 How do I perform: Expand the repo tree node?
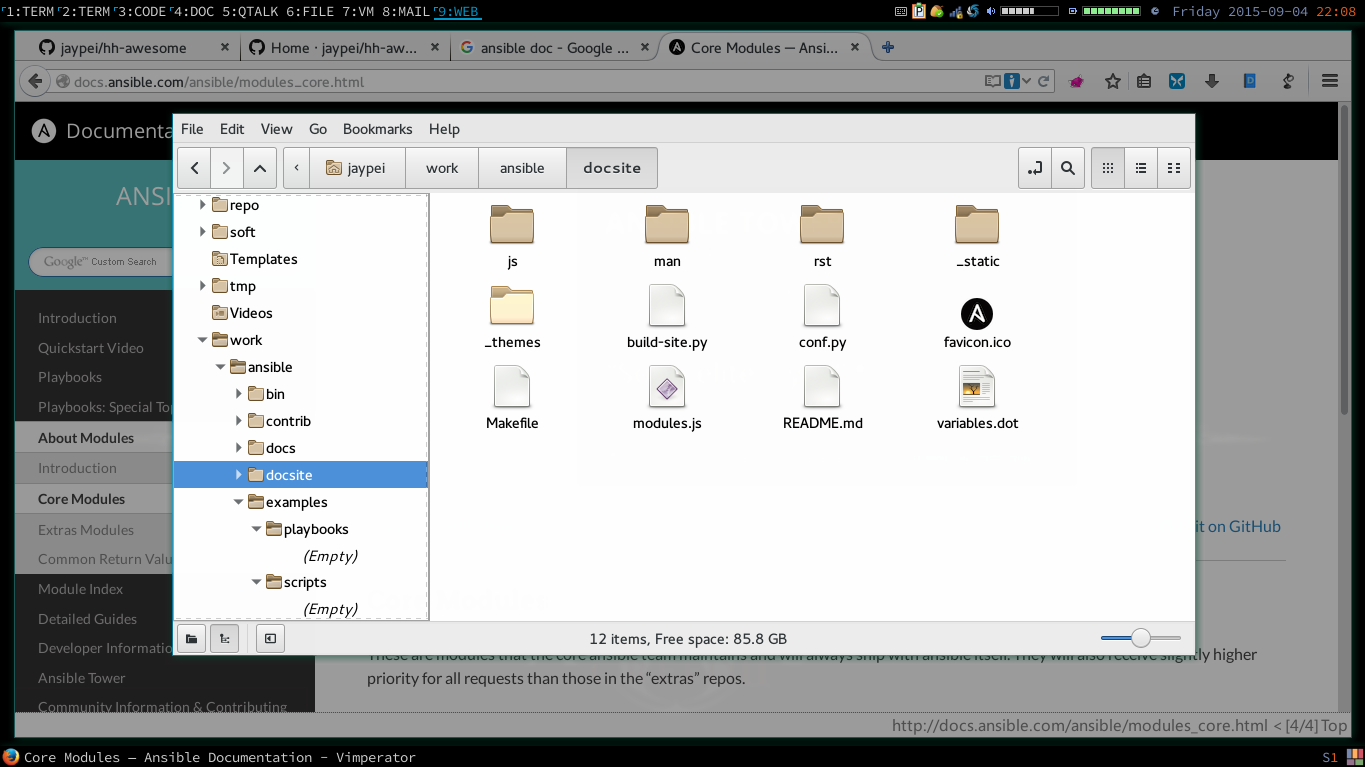pos(203,205)
